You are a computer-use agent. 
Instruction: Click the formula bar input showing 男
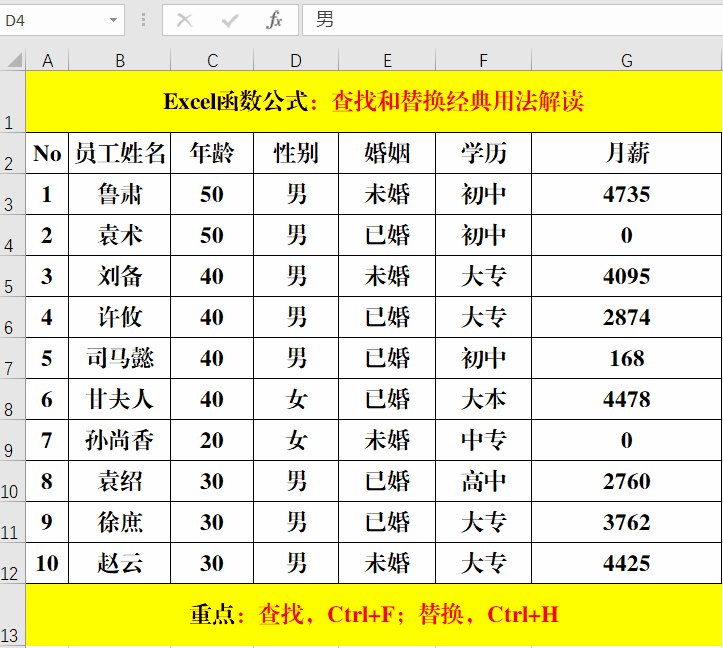tap(512, 20)
